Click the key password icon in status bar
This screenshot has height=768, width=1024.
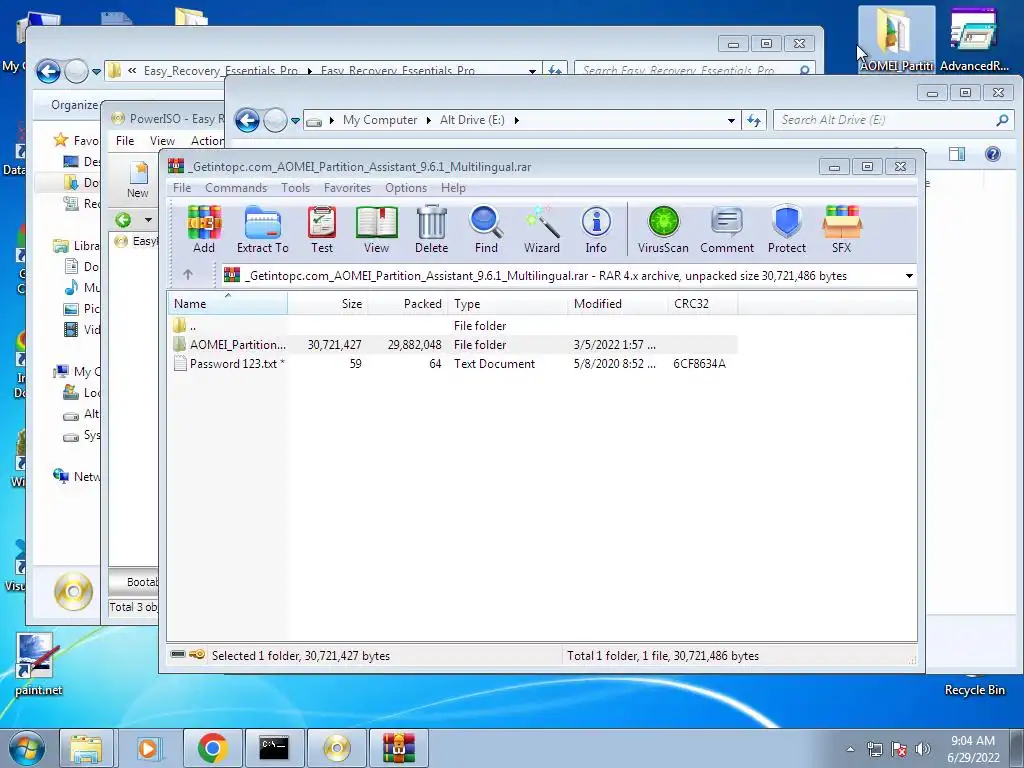point(197,654)
